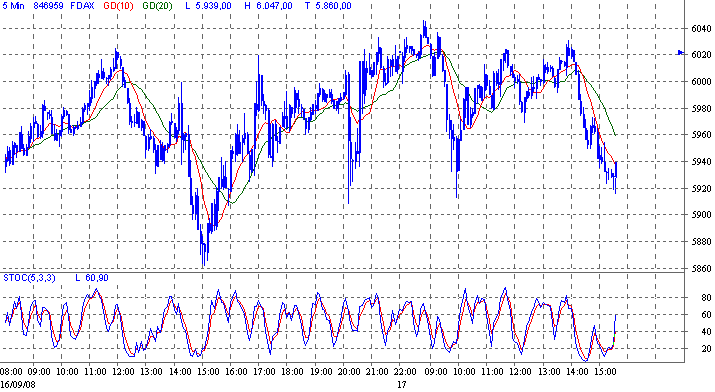This screenshot has width=715, height=392.
Task: Click the date label '17'
Action: coord(401,384)
